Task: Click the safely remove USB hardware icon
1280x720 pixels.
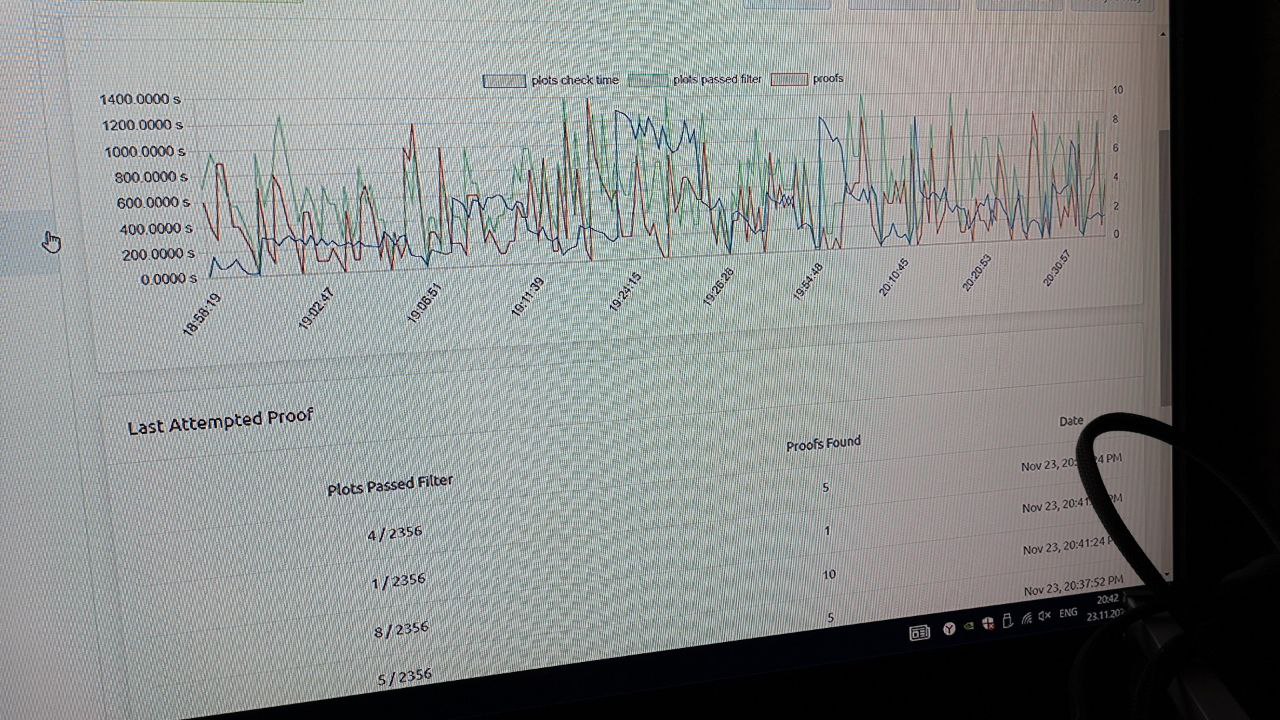Action: [1008, 620]
